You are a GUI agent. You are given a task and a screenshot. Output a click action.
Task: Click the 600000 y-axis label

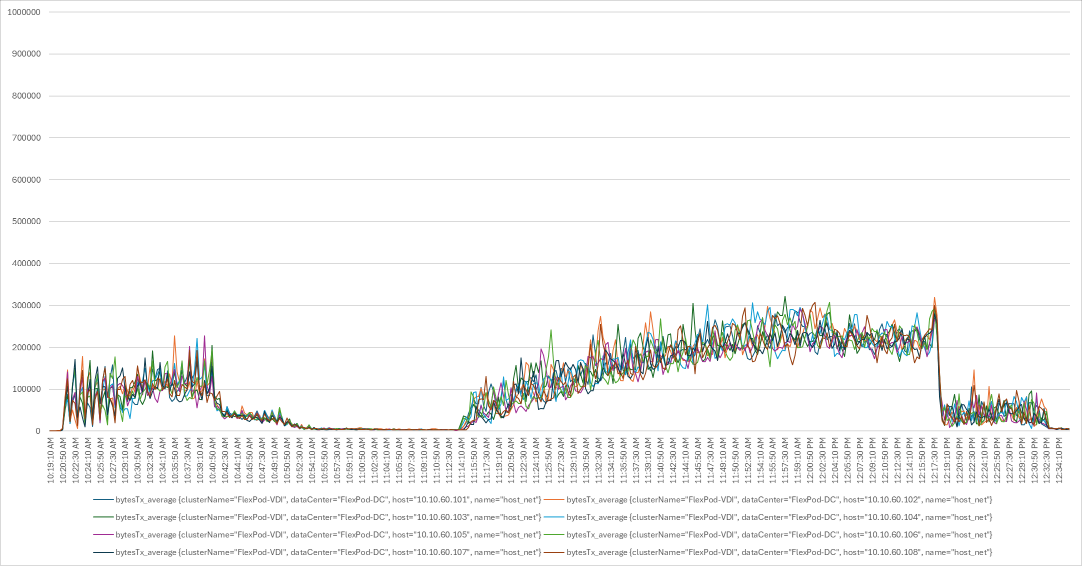26,179
